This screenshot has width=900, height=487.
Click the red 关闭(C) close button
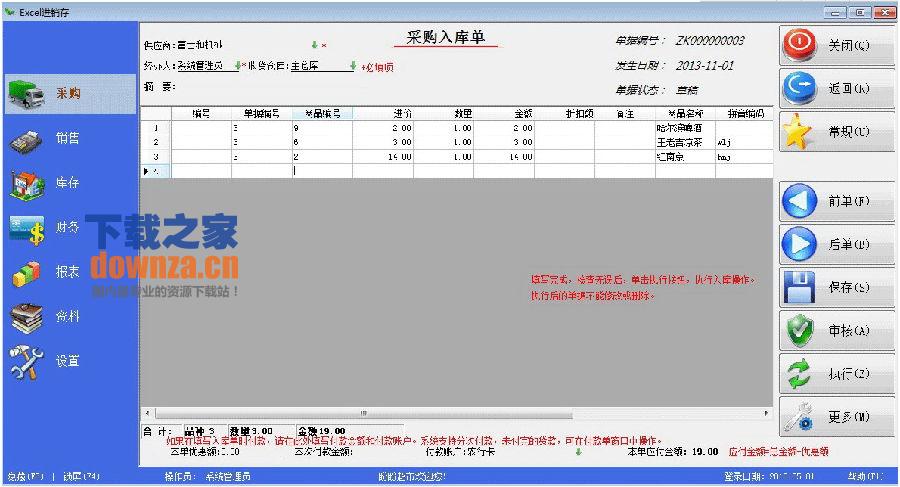[x=837, y=45]
